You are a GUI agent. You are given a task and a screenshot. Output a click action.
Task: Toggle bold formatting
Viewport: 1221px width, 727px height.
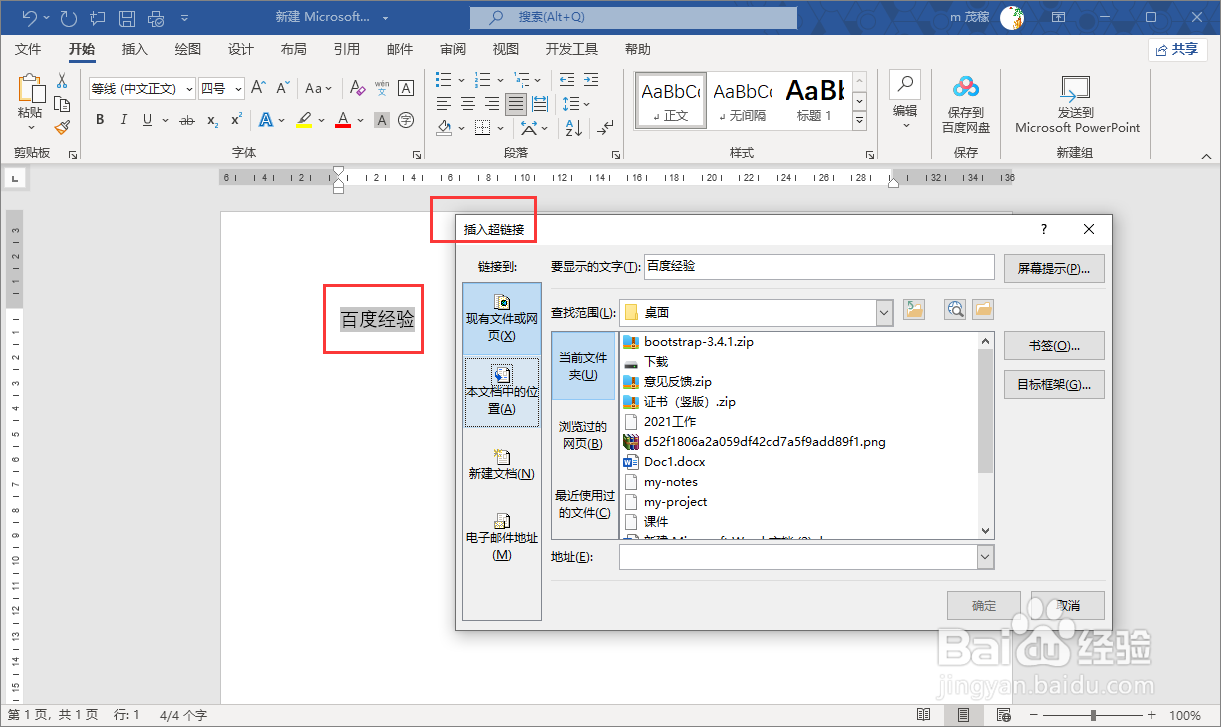tap(100, 120)
